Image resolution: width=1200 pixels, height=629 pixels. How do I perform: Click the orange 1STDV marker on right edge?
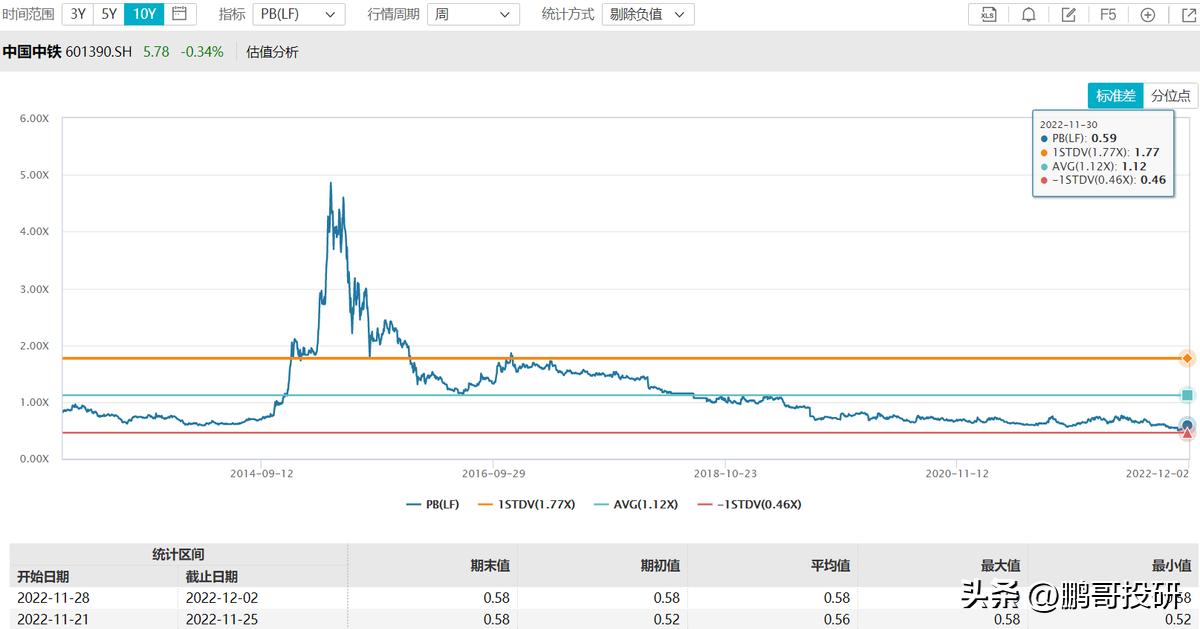1186,357
